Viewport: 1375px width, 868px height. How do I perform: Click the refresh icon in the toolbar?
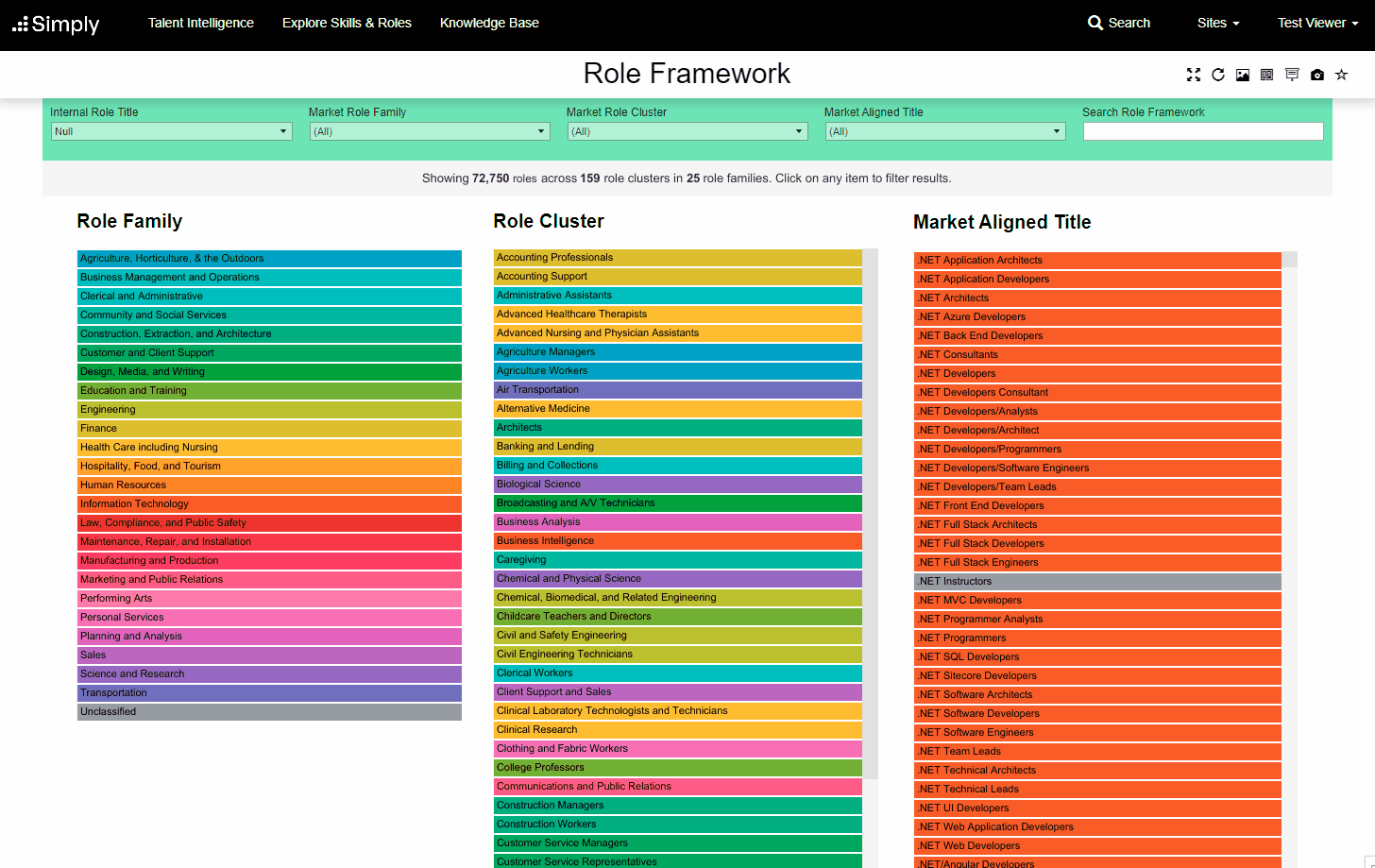(1218, 75)
